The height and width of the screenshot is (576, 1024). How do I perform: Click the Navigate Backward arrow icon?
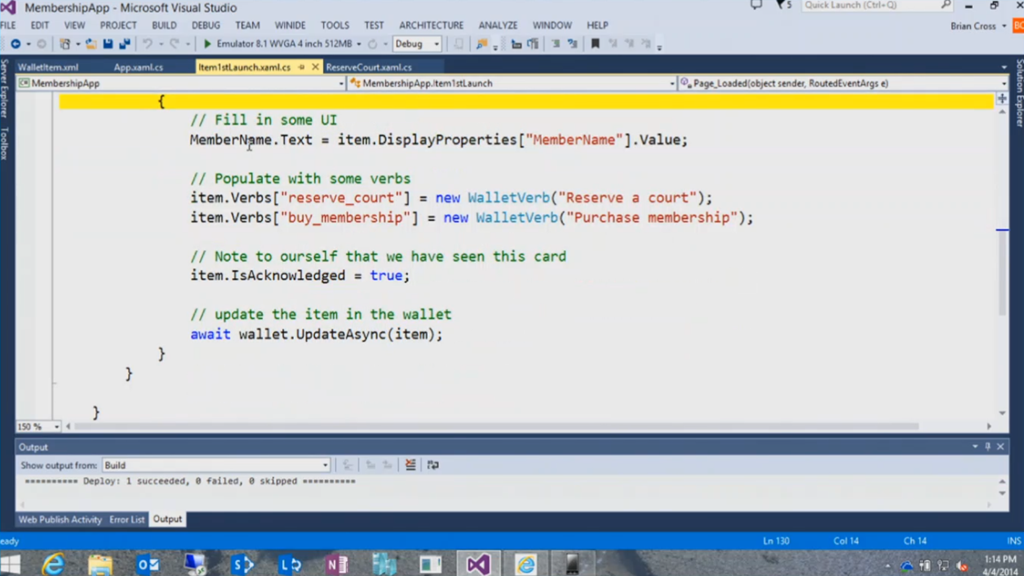point(15,44)
